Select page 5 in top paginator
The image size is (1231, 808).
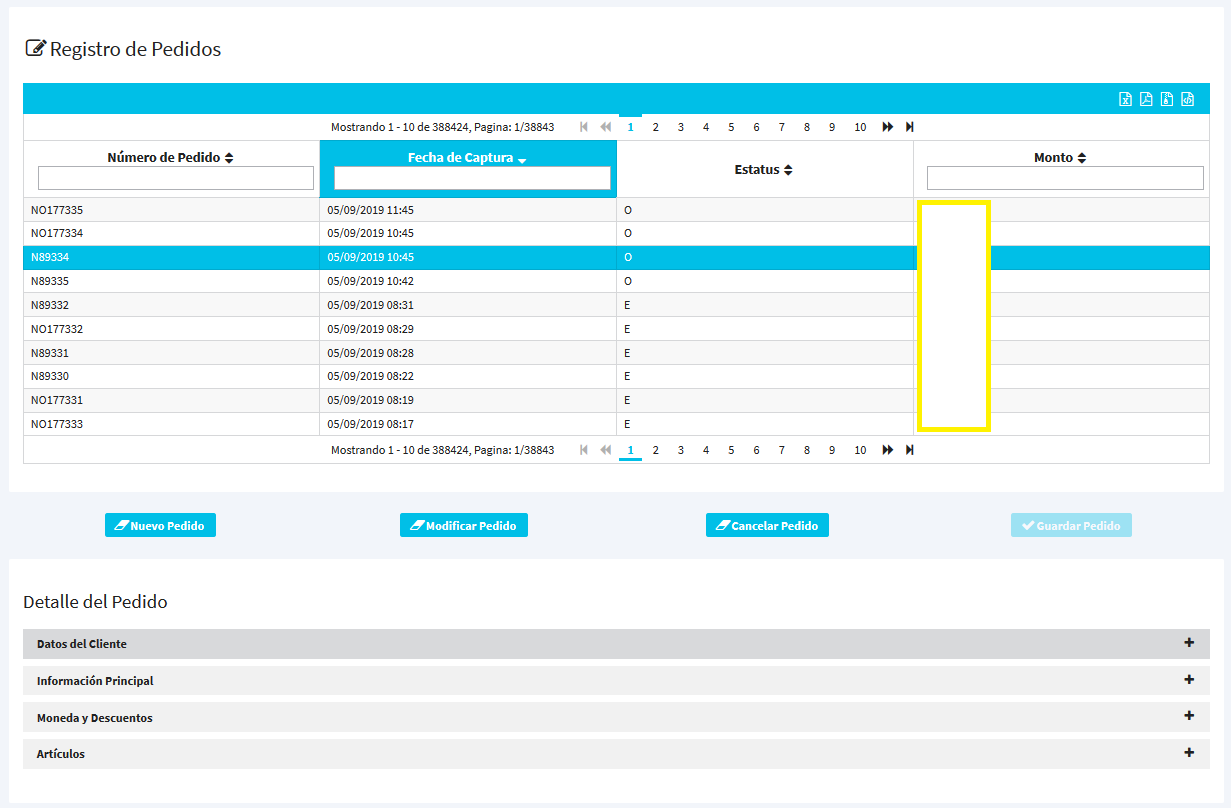(731, 127)
